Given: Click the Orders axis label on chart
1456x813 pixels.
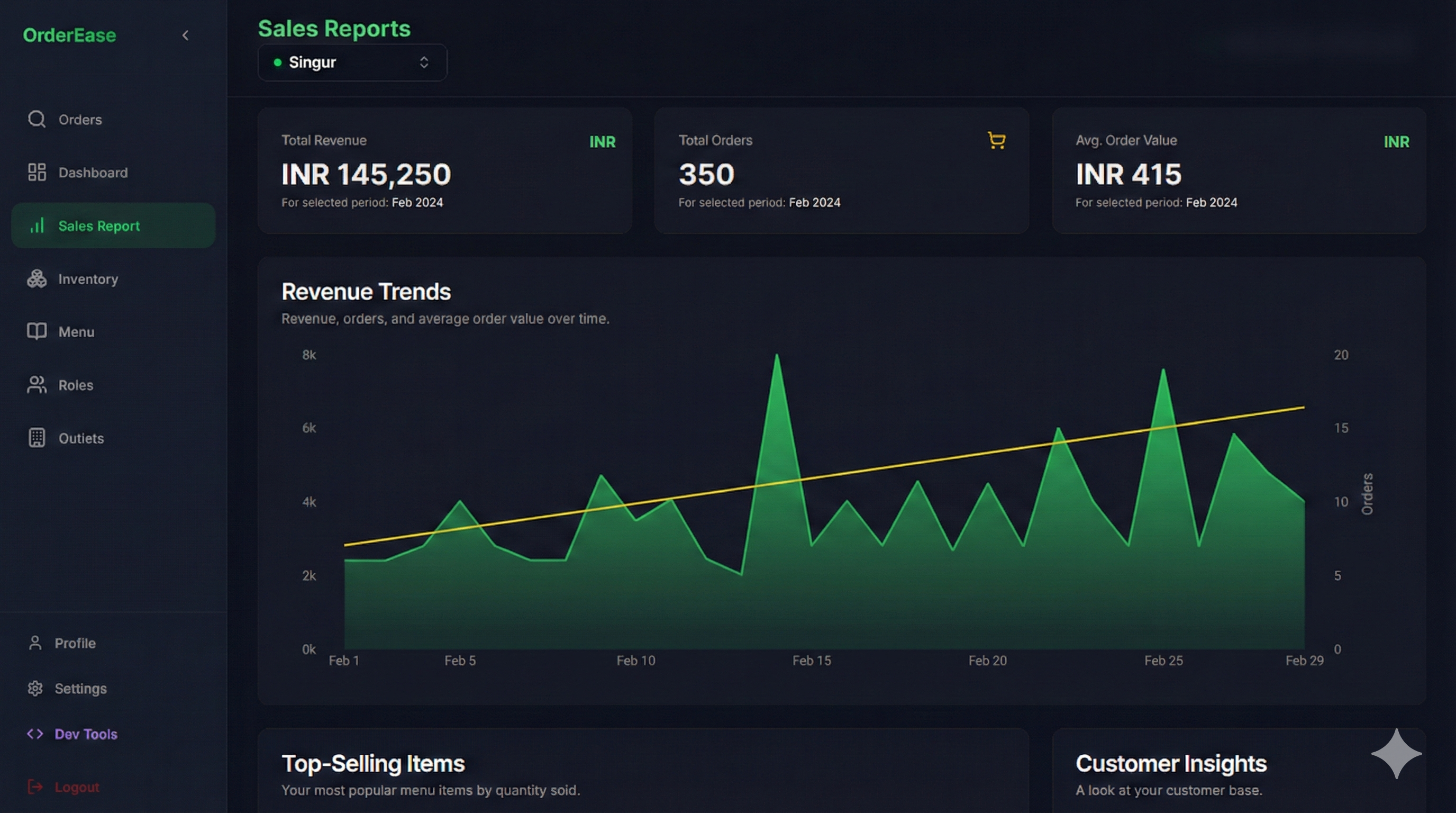Looking at the screenshot, I should [x=1367, y=494].
